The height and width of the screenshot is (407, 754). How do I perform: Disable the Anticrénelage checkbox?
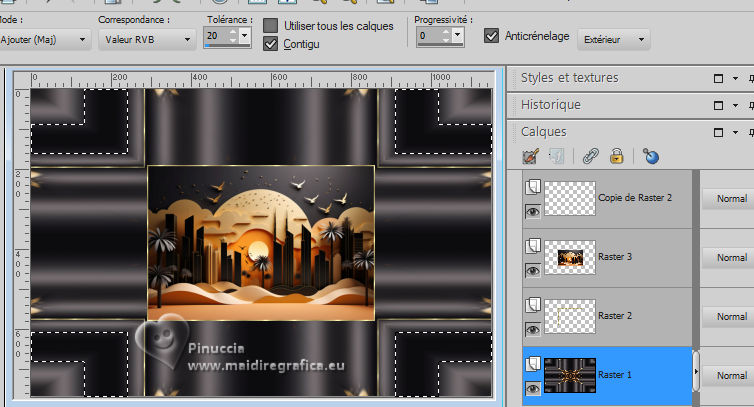491,36
